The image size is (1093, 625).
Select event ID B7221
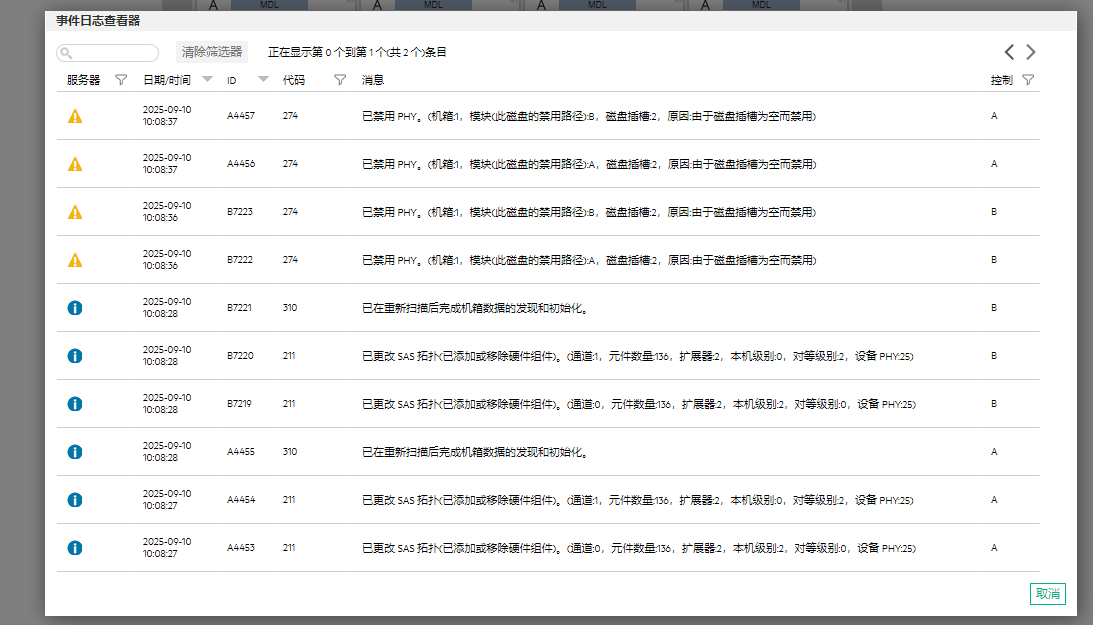pyautogui.click(x=239, y=307)
